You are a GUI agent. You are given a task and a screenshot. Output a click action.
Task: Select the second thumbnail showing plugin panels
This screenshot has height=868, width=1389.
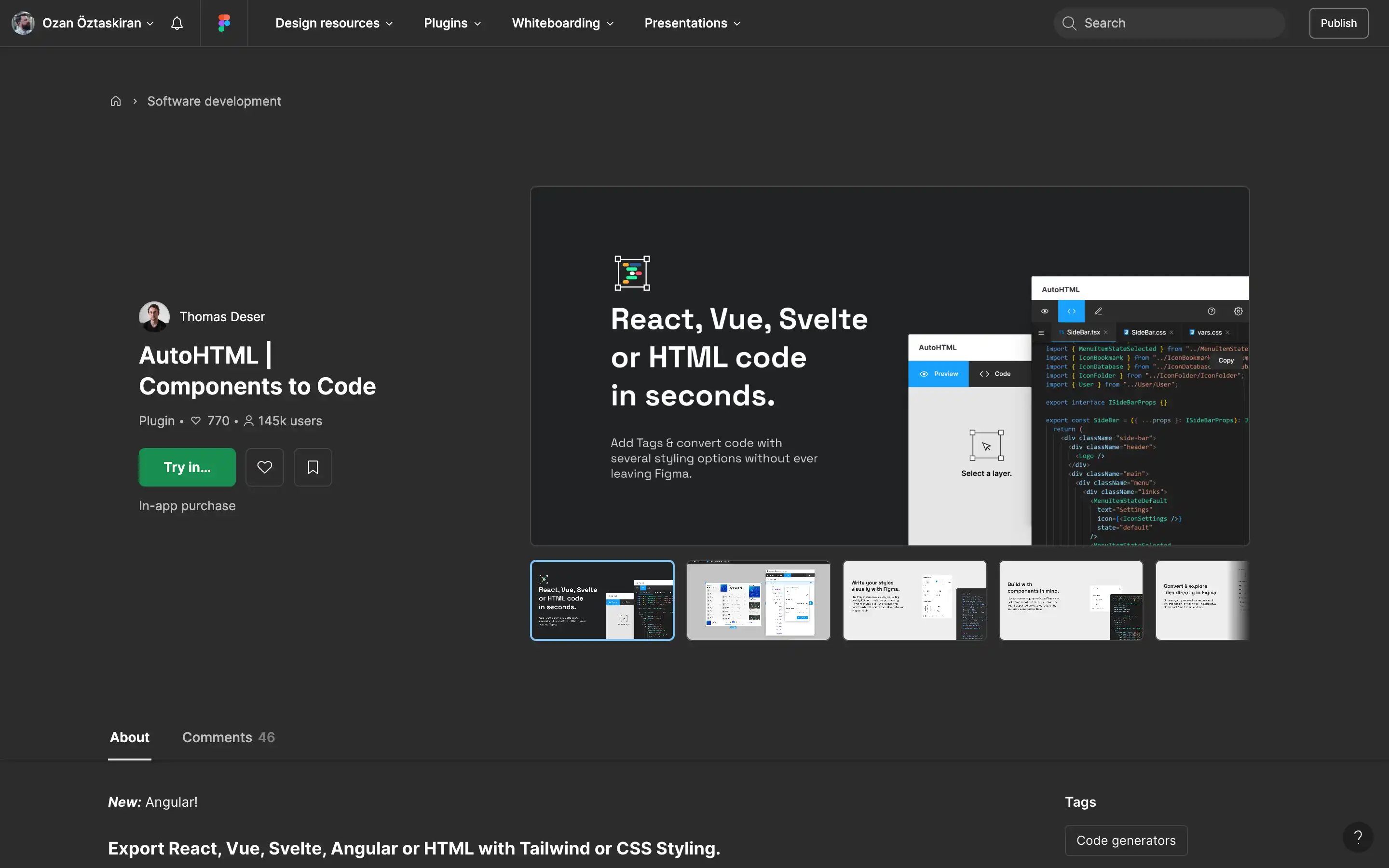[758, 600]
